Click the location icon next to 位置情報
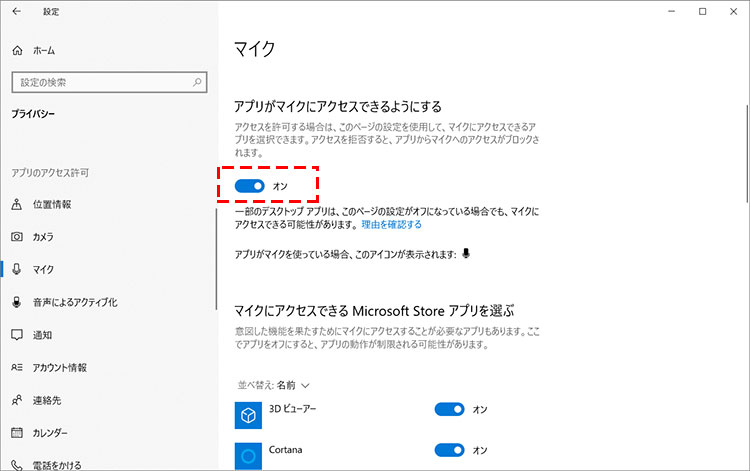 click(x=17, y=204)
